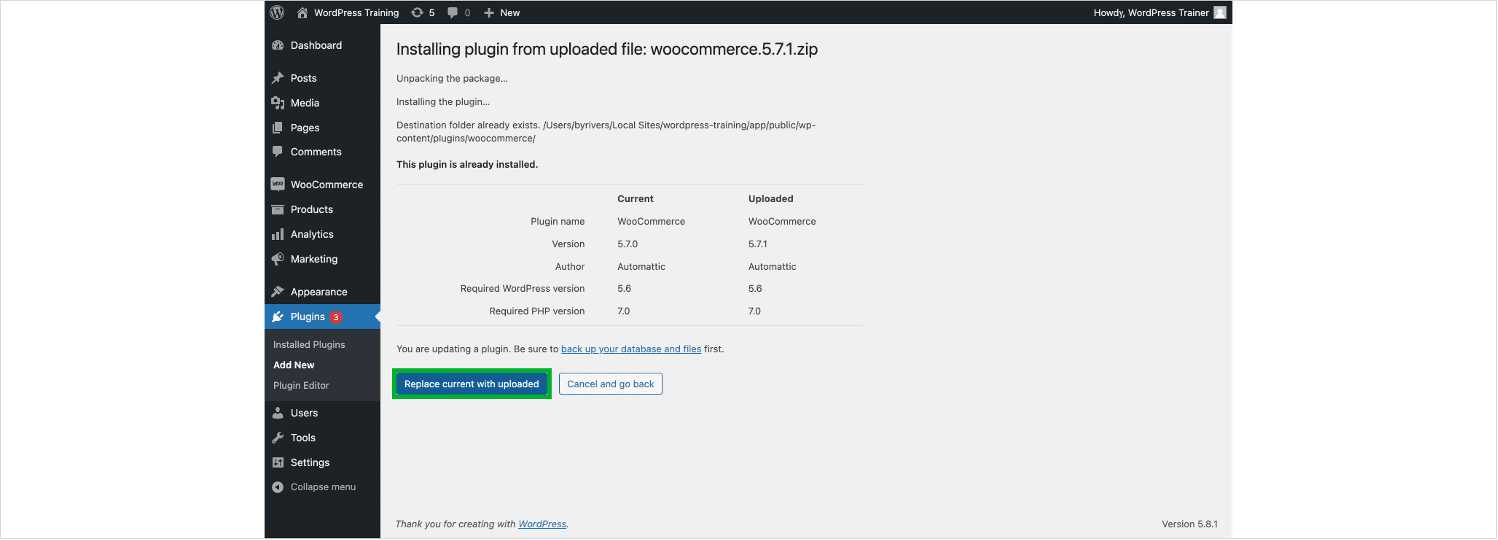Follow the WordPress link in footer

click(542, 524)
